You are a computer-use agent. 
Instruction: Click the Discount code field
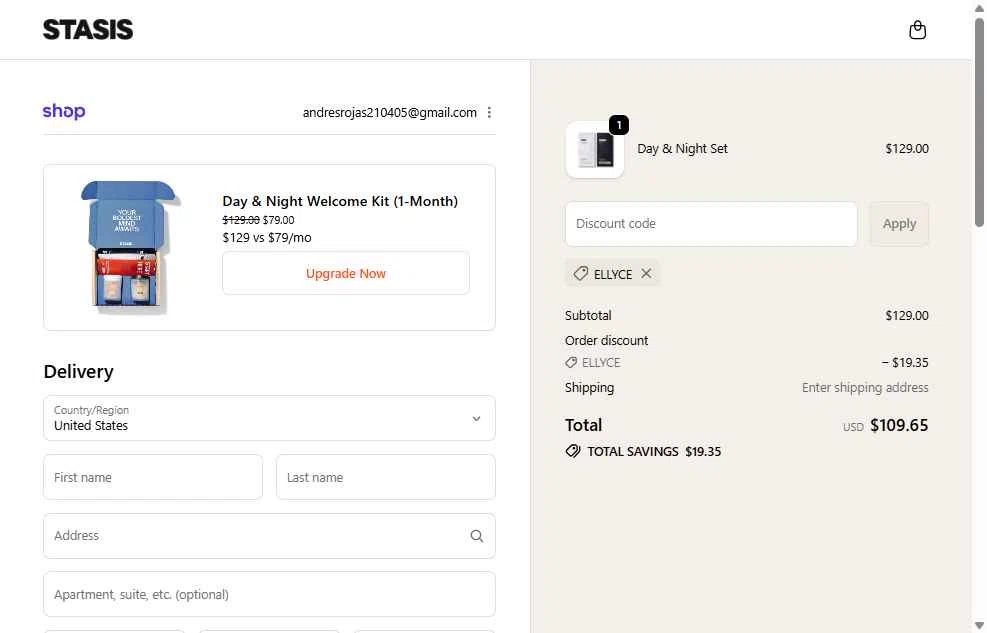coord(711,223)
